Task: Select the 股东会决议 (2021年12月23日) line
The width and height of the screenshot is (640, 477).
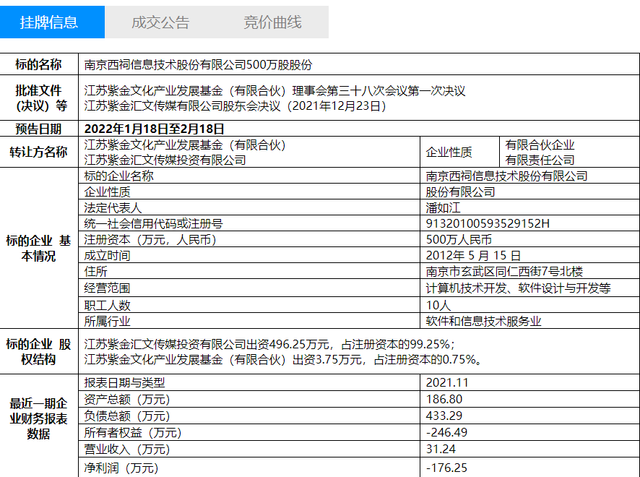Action: (236, 106)
